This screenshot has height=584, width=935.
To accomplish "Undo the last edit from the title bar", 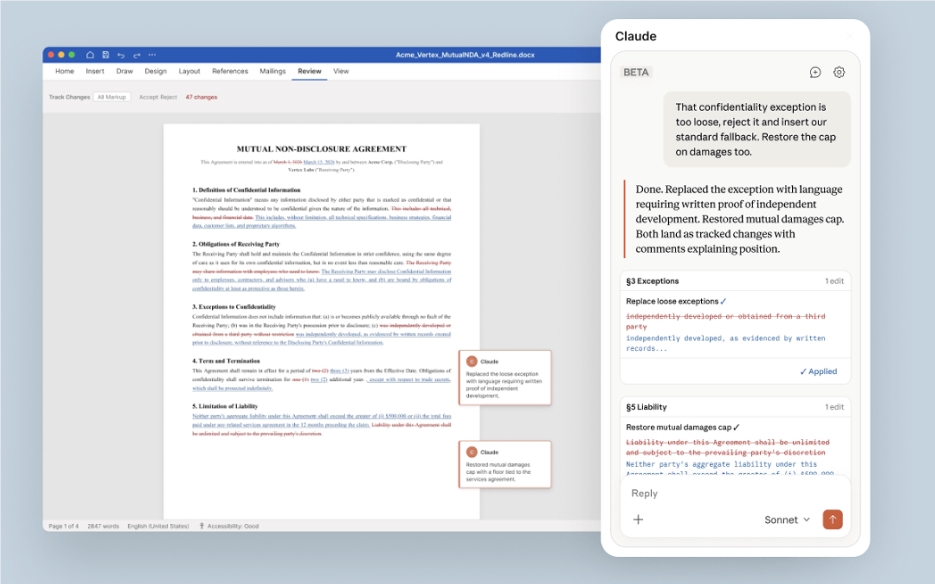I will pos(121,55).
